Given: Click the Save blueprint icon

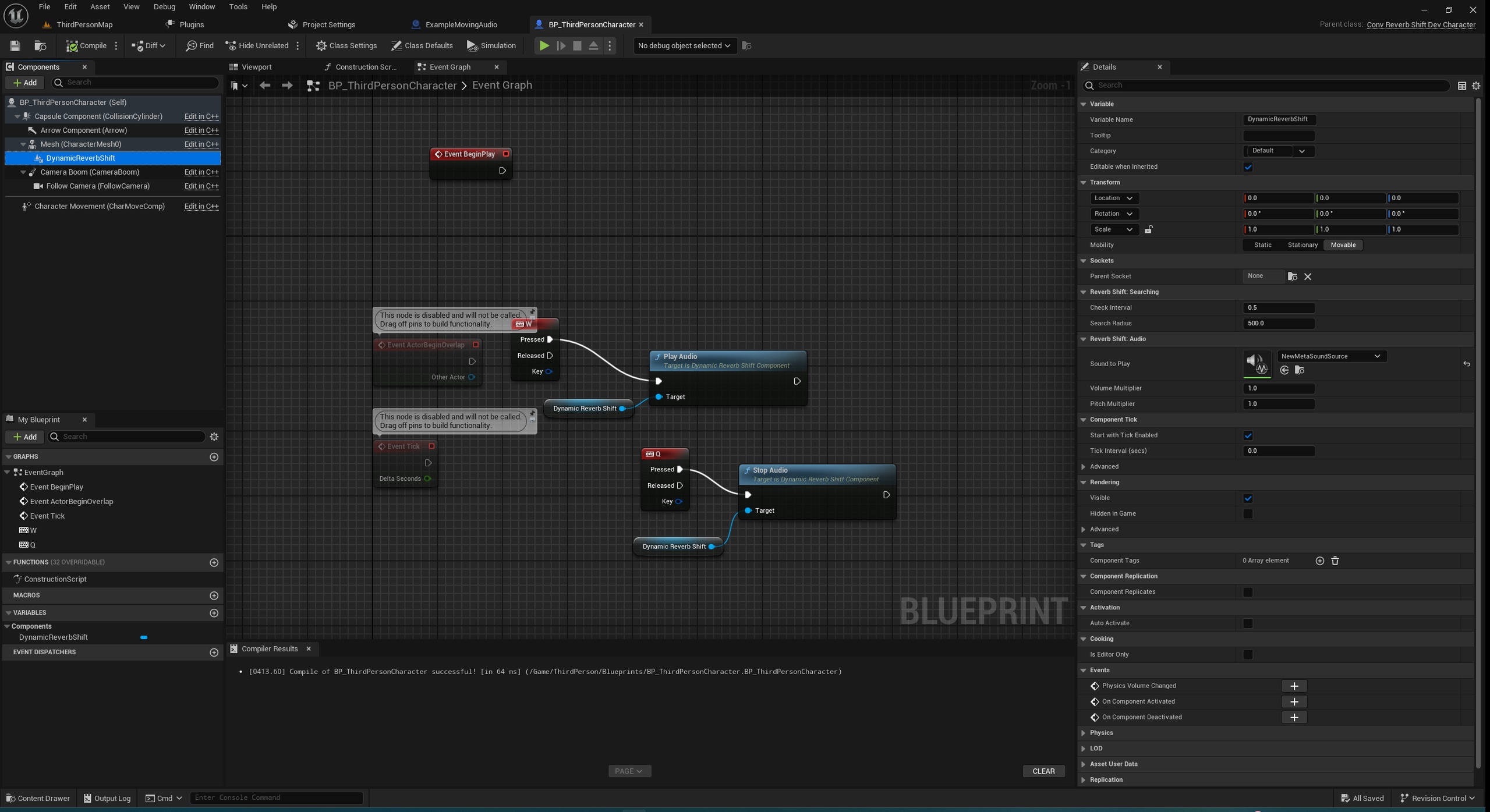Looking at the screenshot, I should click(x=15, y=45).
